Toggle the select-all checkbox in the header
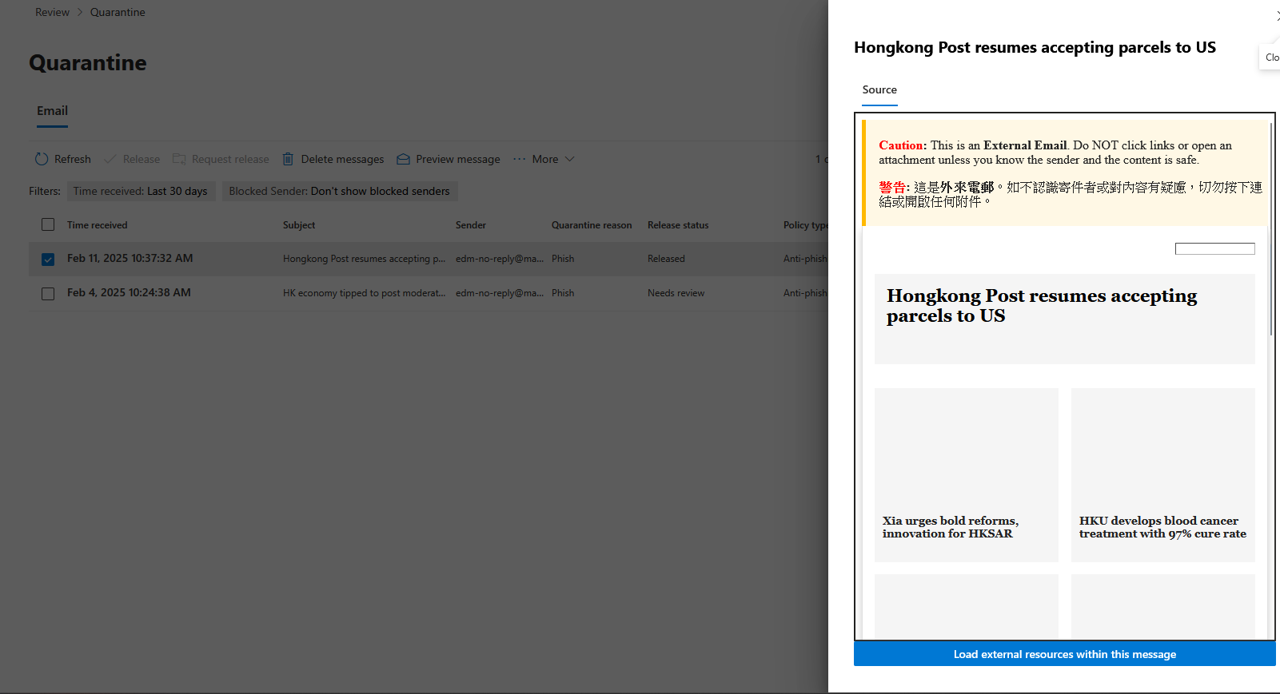This screenshot has height=694, width=1280. click(48, 225)
